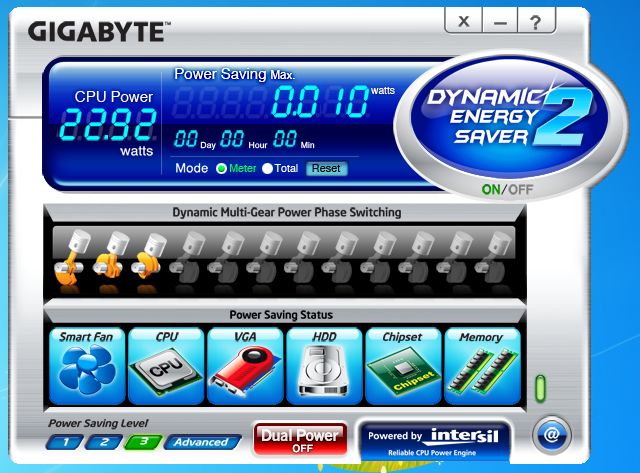The height and width of the screenshot is (473, 640).
Task: Click the Powered by Intersil banner
Action: click(434, 442)
